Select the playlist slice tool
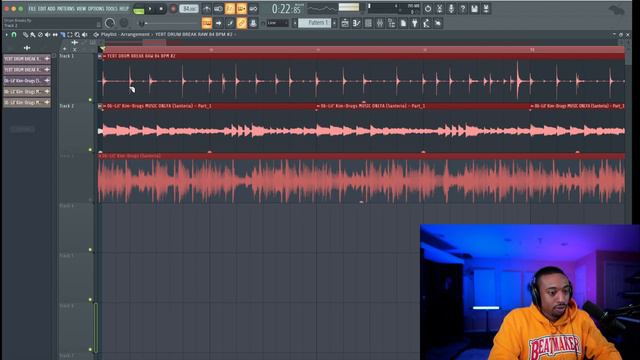The image size is (640, 360). coord(62,35)
